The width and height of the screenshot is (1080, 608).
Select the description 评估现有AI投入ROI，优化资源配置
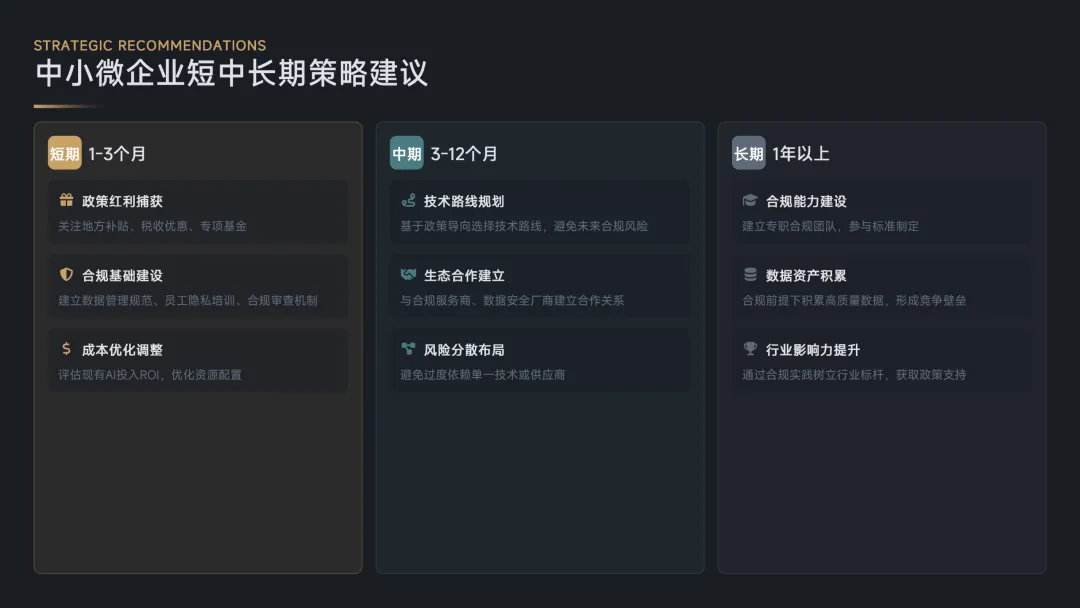(x=150, y=375)
